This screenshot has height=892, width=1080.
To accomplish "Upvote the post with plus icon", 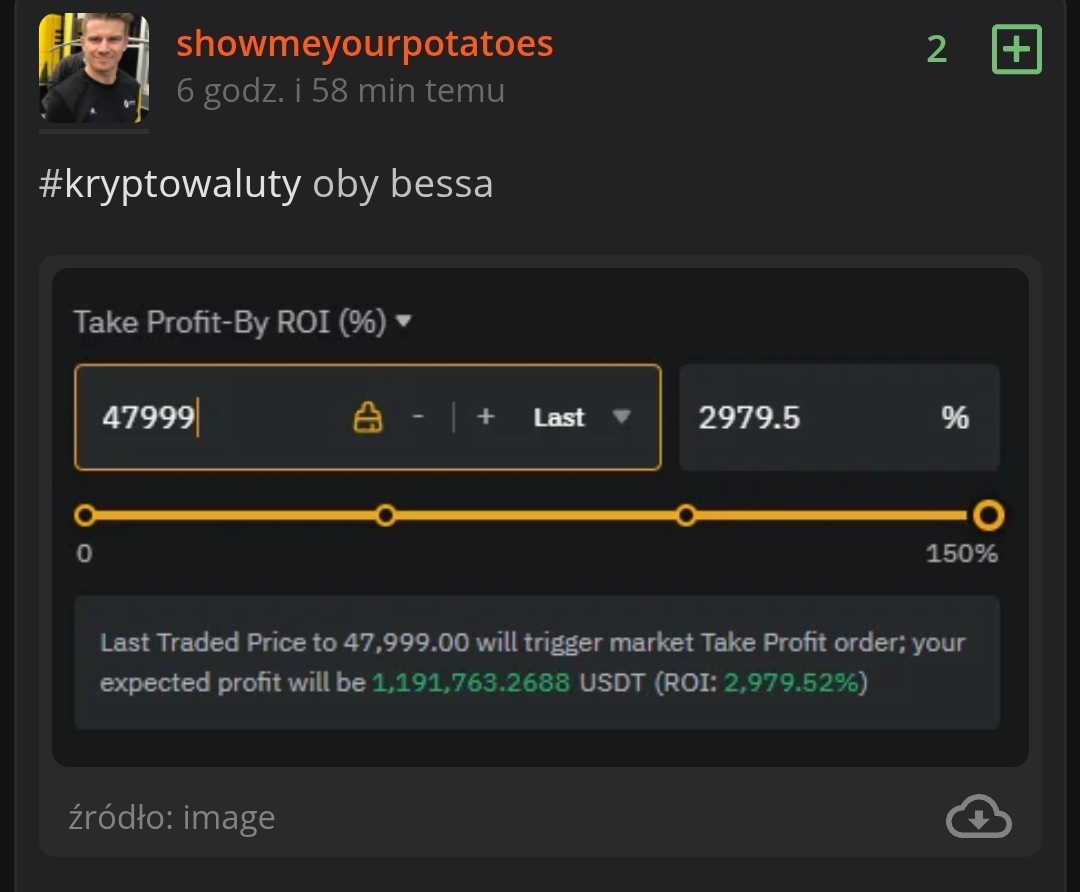I will [x=1016, y=49].
